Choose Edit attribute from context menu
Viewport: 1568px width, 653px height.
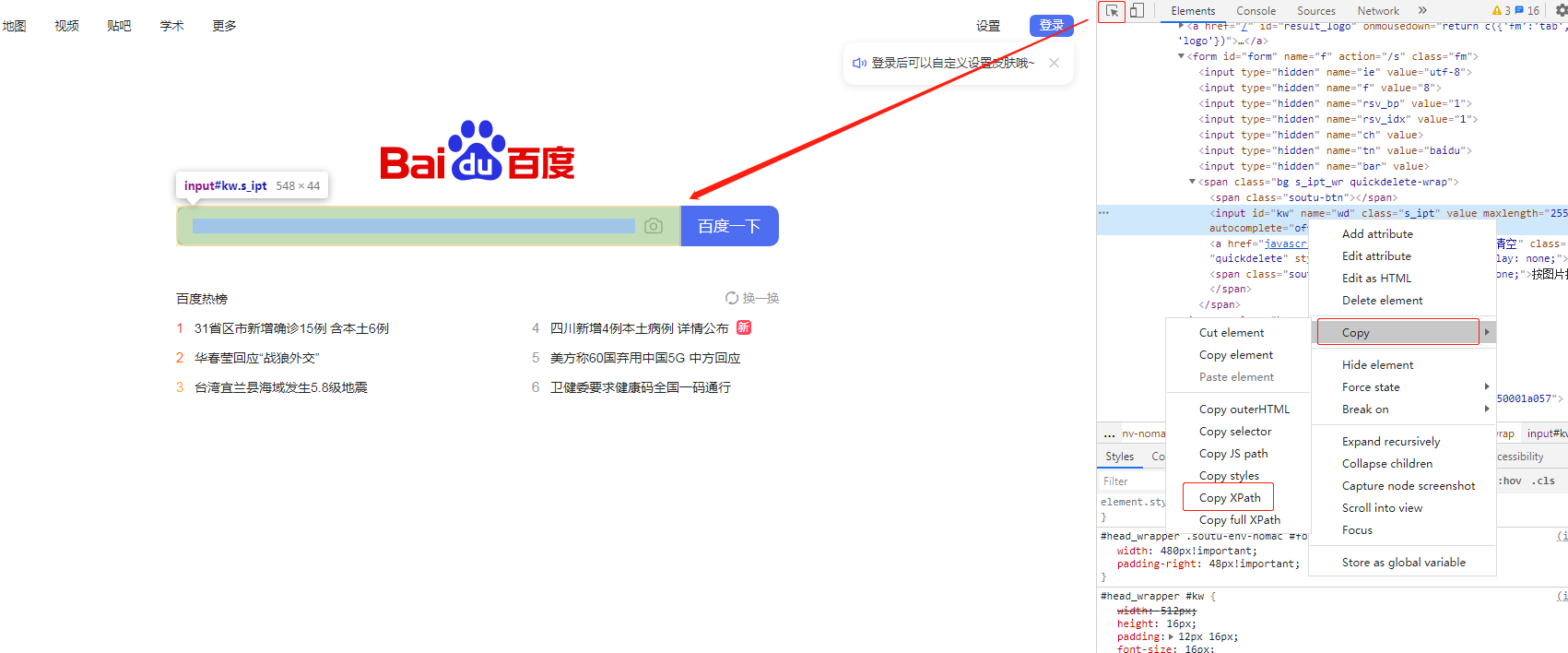coord(1376,256)
